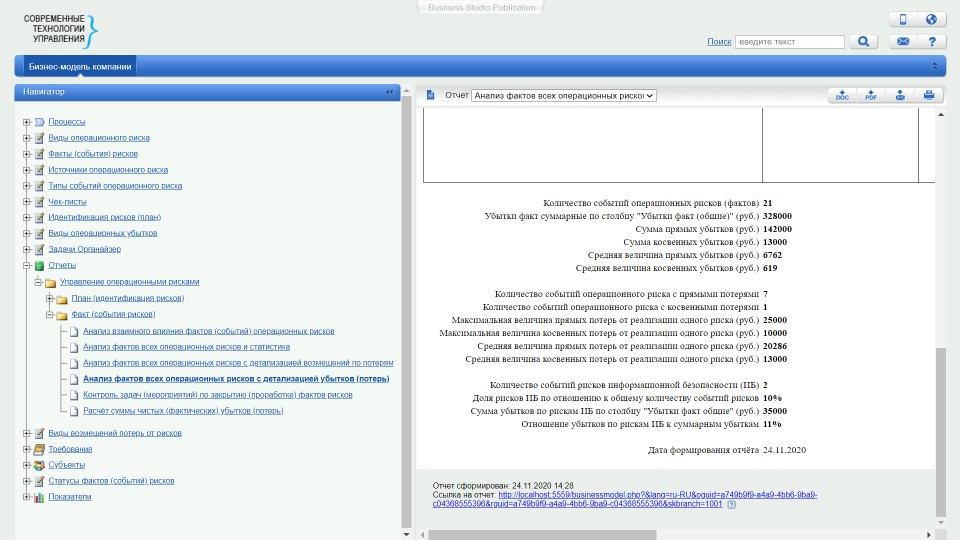This screenshot has width=960, height=540.
Task: Switch to the mobile version via the phone icon
Action: click(903, 20)
